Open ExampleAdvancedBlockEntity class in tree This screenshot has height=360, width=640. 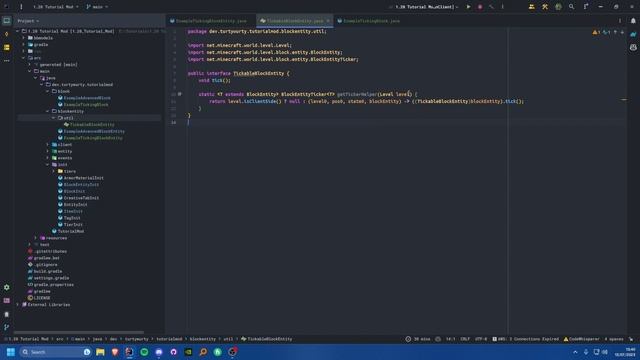94,131
